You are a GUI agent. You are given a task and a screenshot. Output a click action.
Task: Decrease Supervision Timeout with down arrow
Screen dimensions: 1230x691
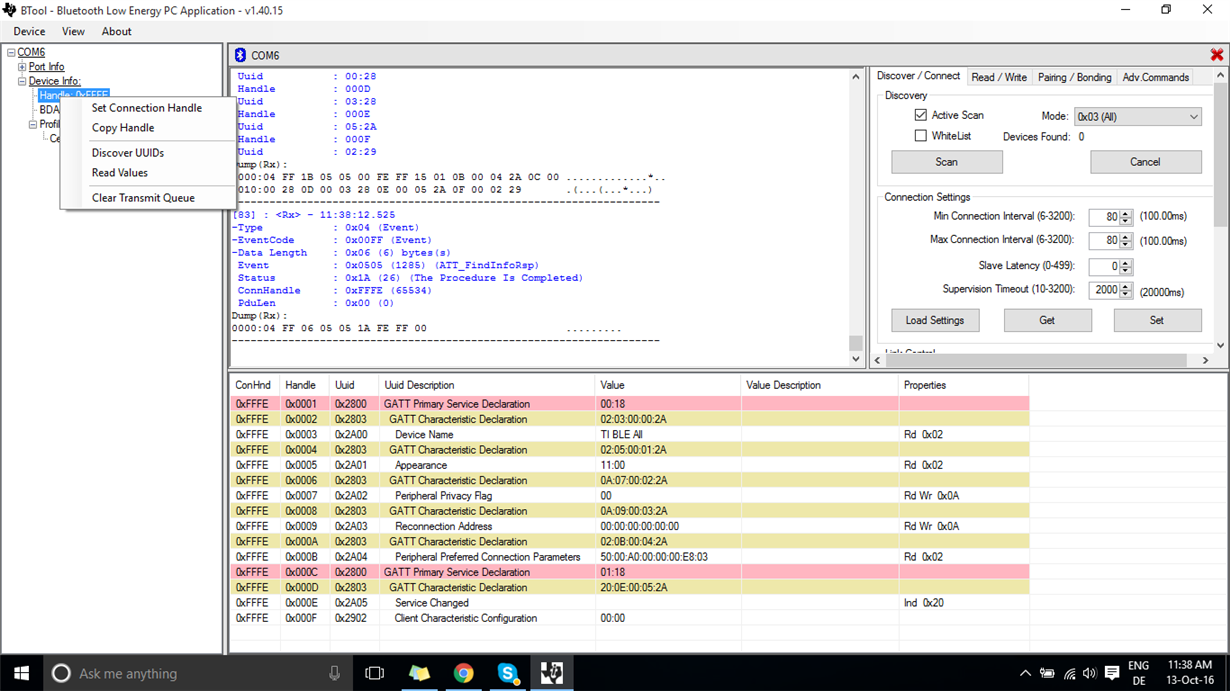coord(1126,295)
